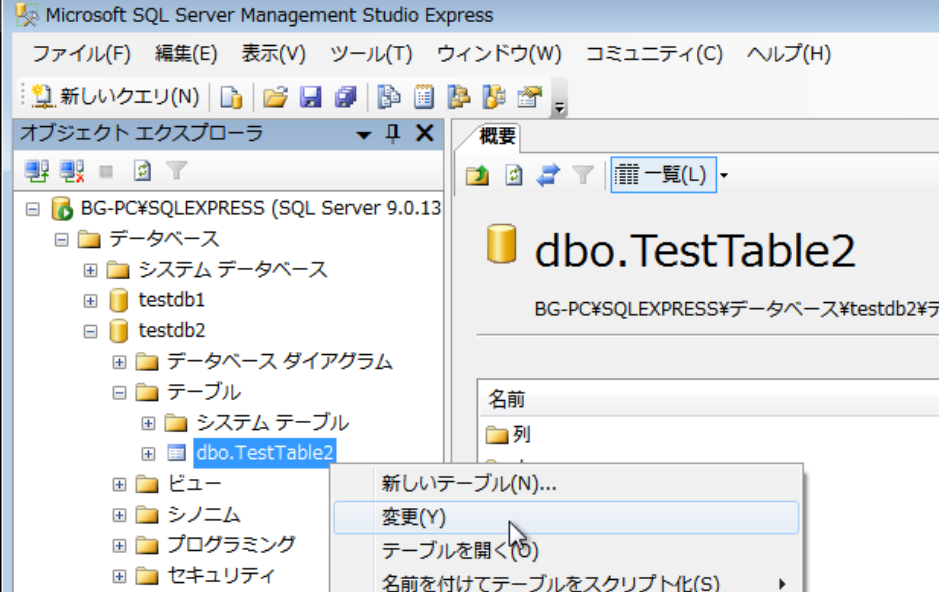Select the システム テーブル folder in tree
The width and height of the screenshot is (939, 592).
click(x=272, y=423)
